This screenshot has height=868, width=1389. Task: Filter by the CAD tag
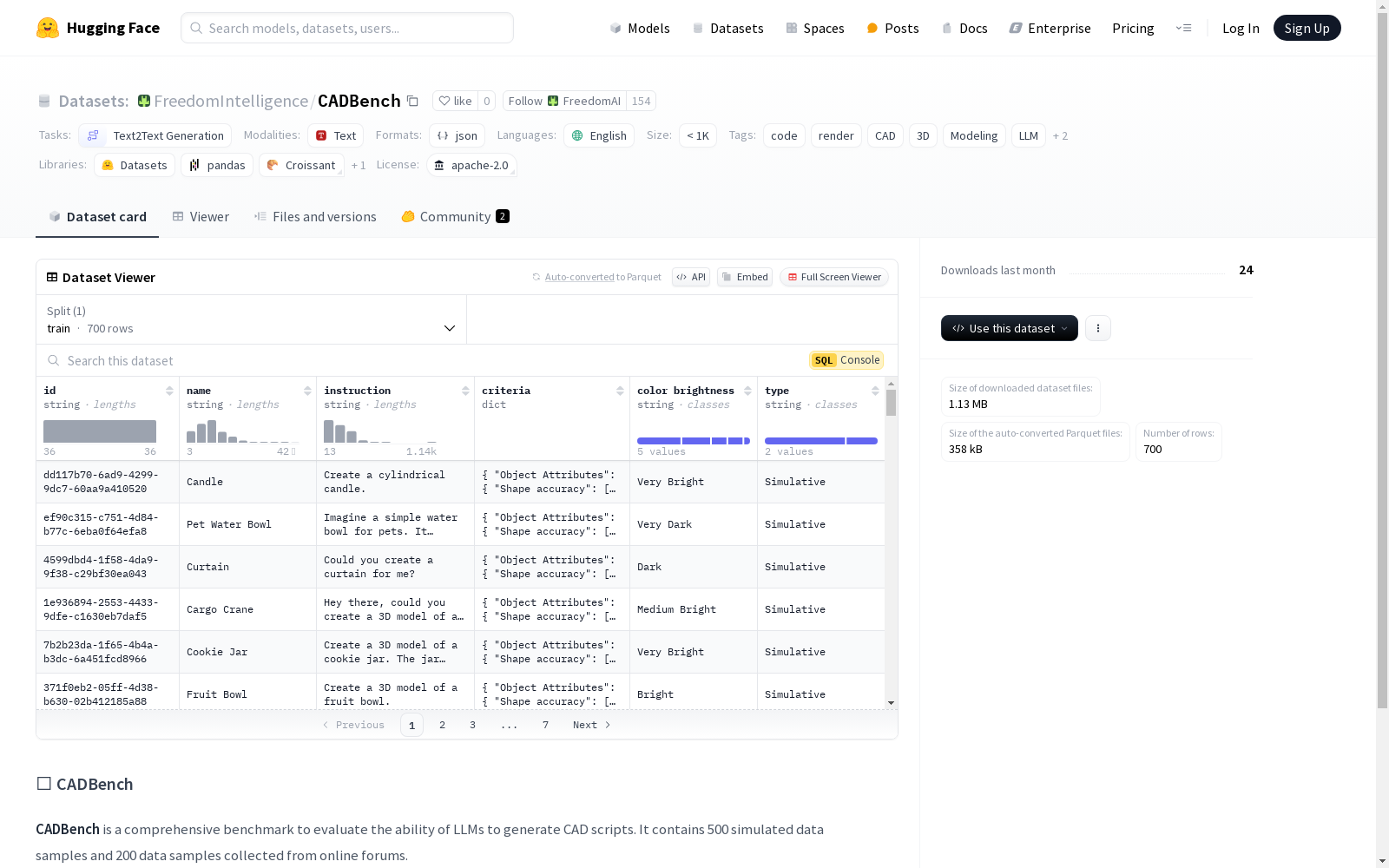(885, 135)
